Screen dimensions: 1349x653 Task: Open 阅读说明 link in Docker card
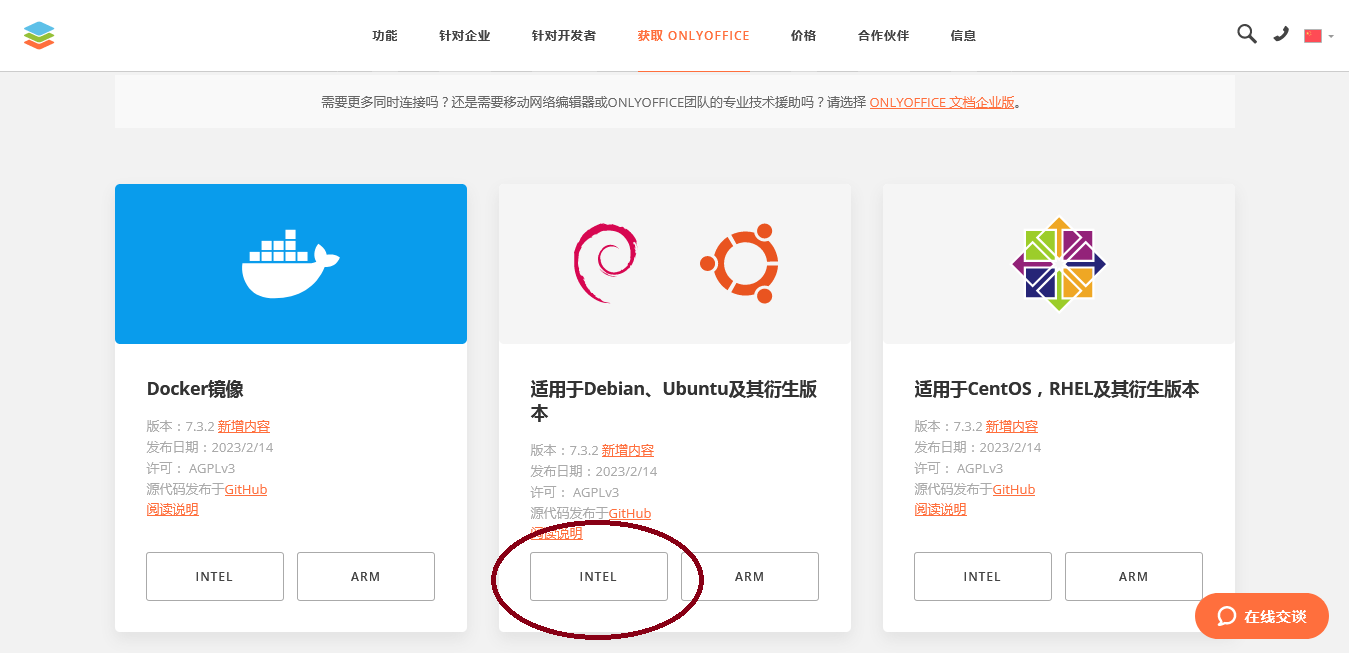click(x=172, y=509)
